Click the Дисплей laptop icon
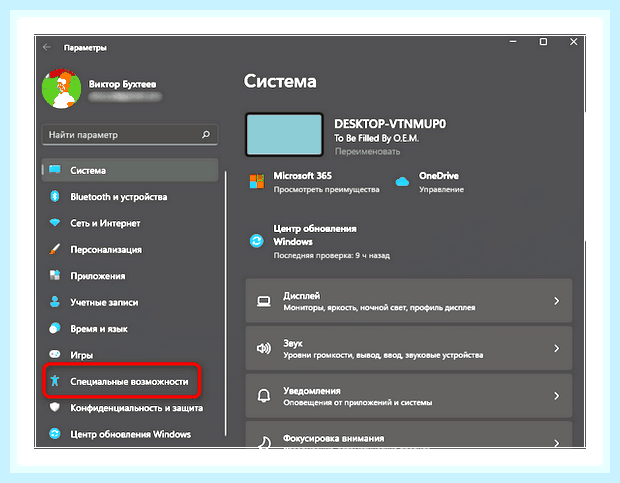 264,301
